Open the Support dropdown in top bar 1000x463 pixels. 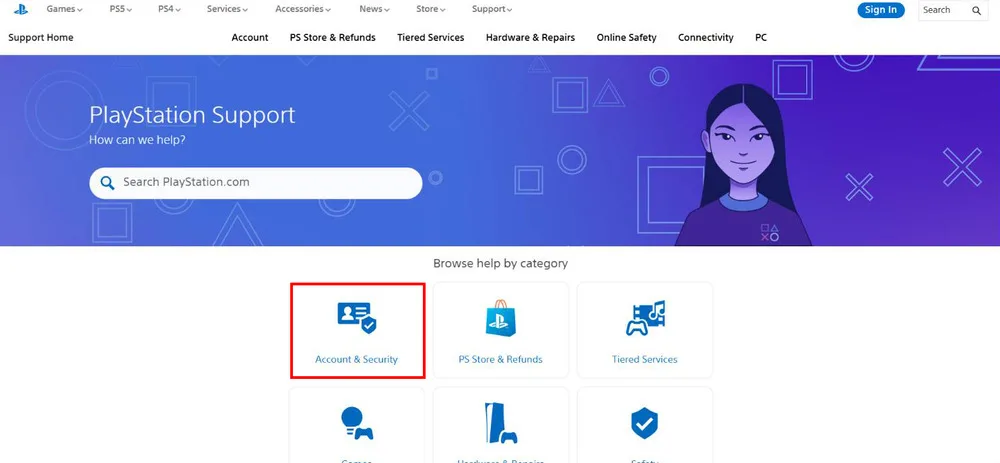coord(492,9)
